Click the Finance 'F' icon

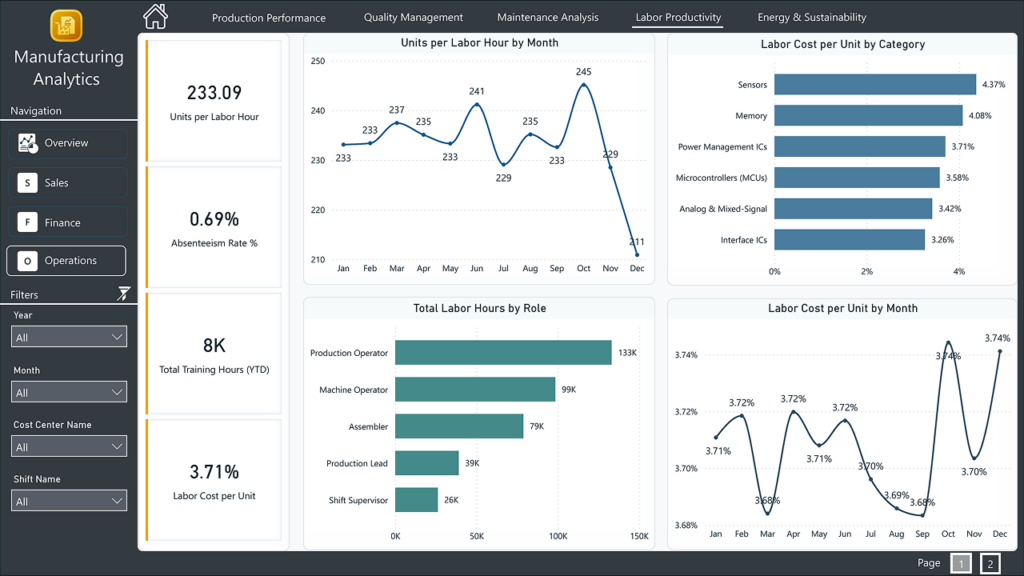pyautogui.click(x=28, y=222)
